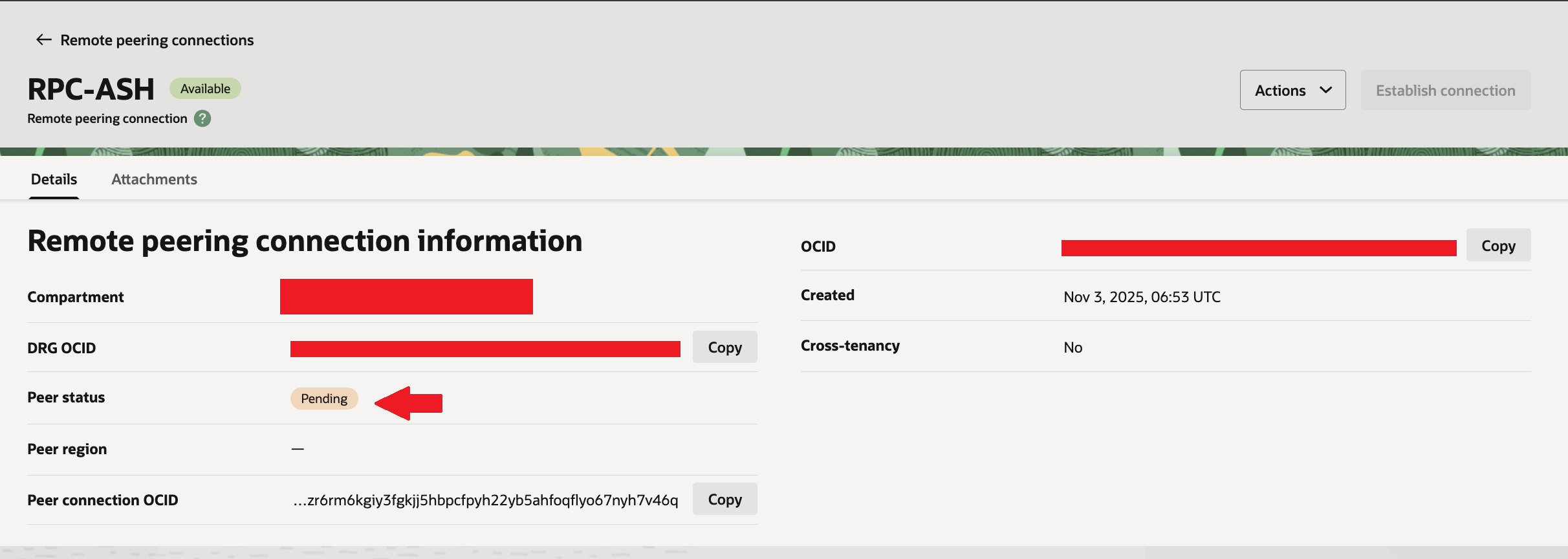Image resolution: width=1568 pixels, height=559 pixels.
Task: Open the help question mark icon
Action: (202, 119)
